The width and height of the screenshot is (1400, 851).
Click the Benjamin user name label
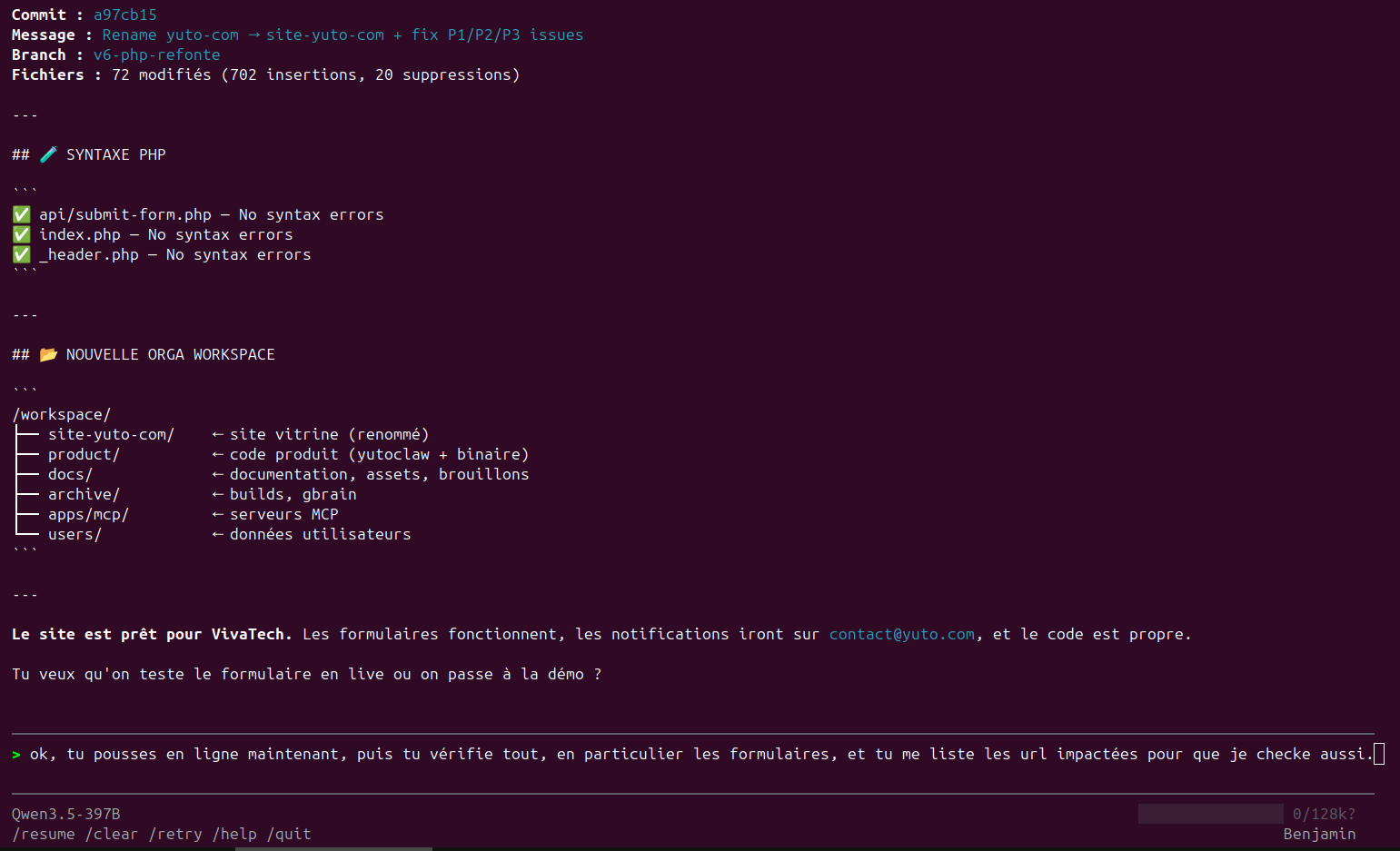(x=1319, y=834)
